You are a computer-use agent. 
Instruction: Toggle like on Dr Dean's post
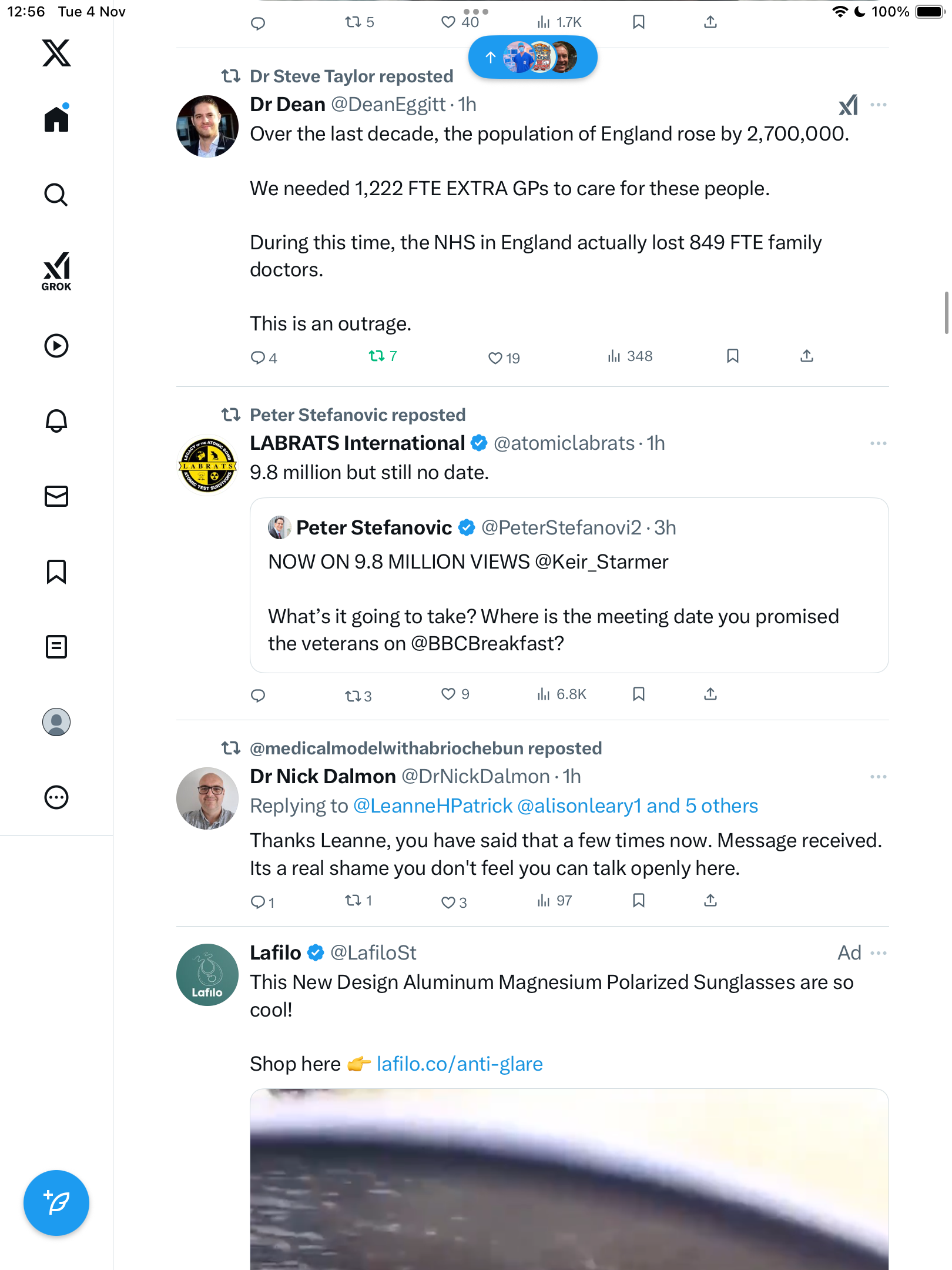(495, 357)
